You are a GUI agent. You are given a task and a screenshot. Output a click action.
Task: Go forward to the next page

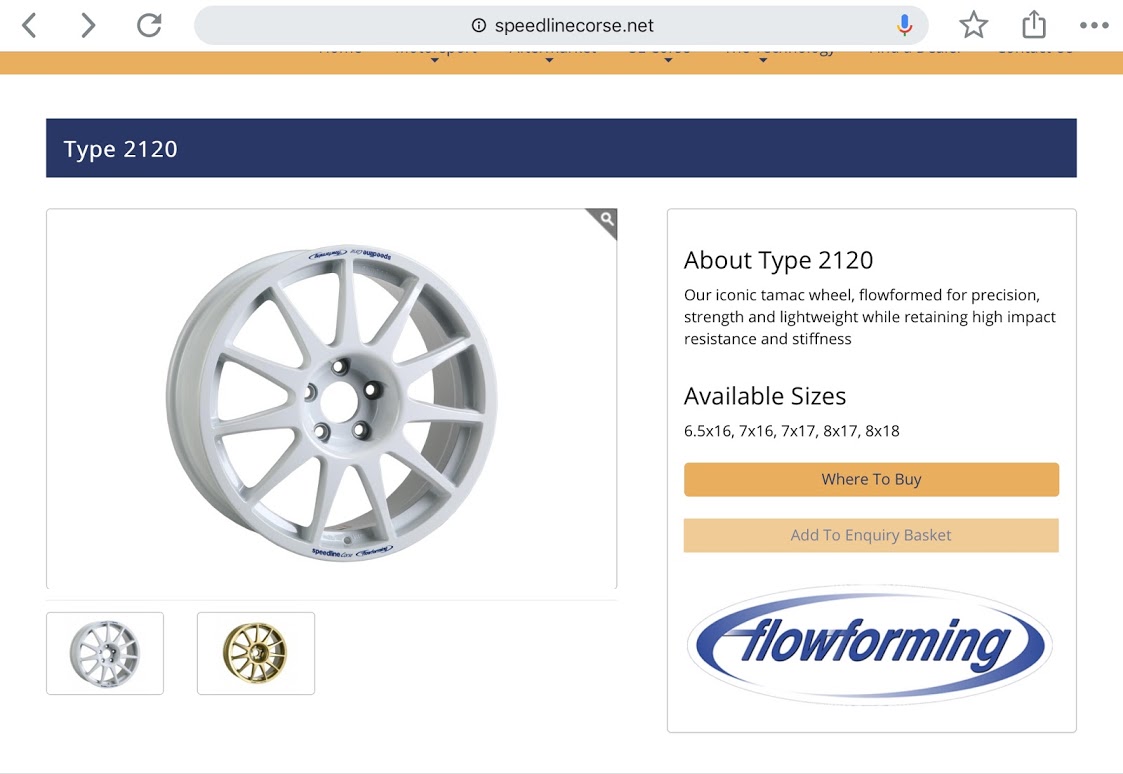(87, 26)
